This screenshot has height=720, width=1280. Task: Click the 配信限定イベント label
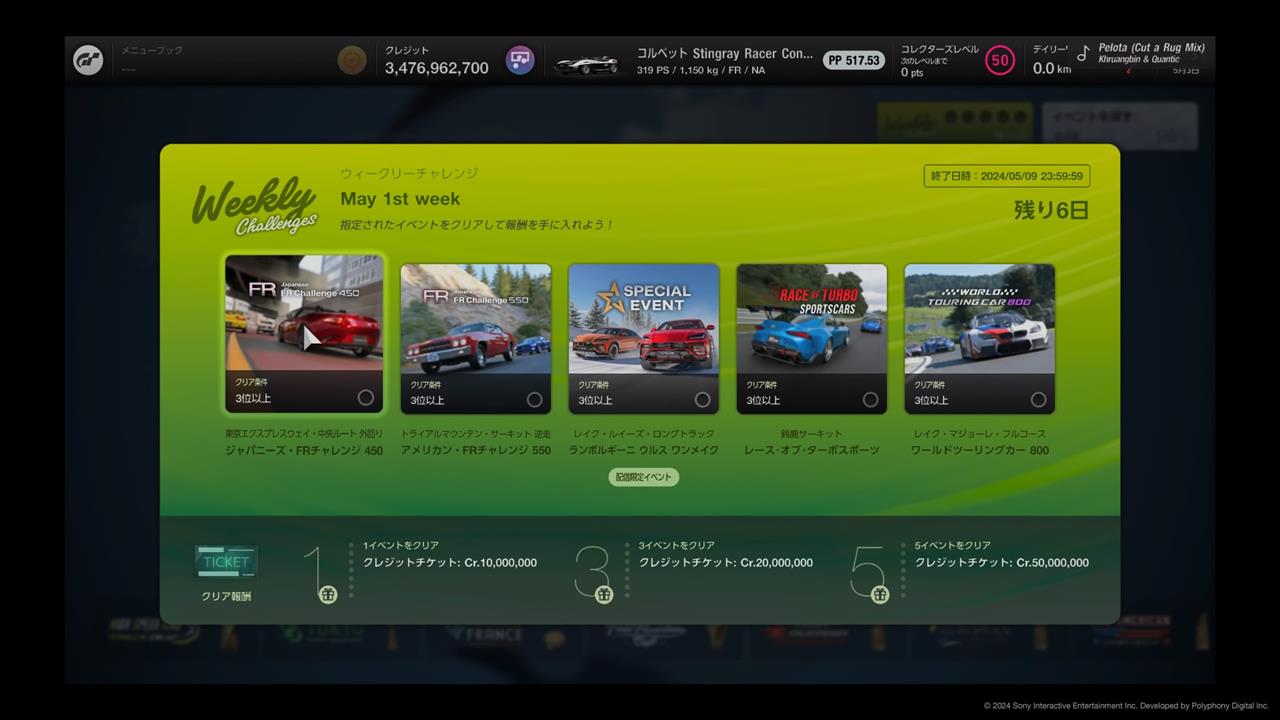click(644, 477)
